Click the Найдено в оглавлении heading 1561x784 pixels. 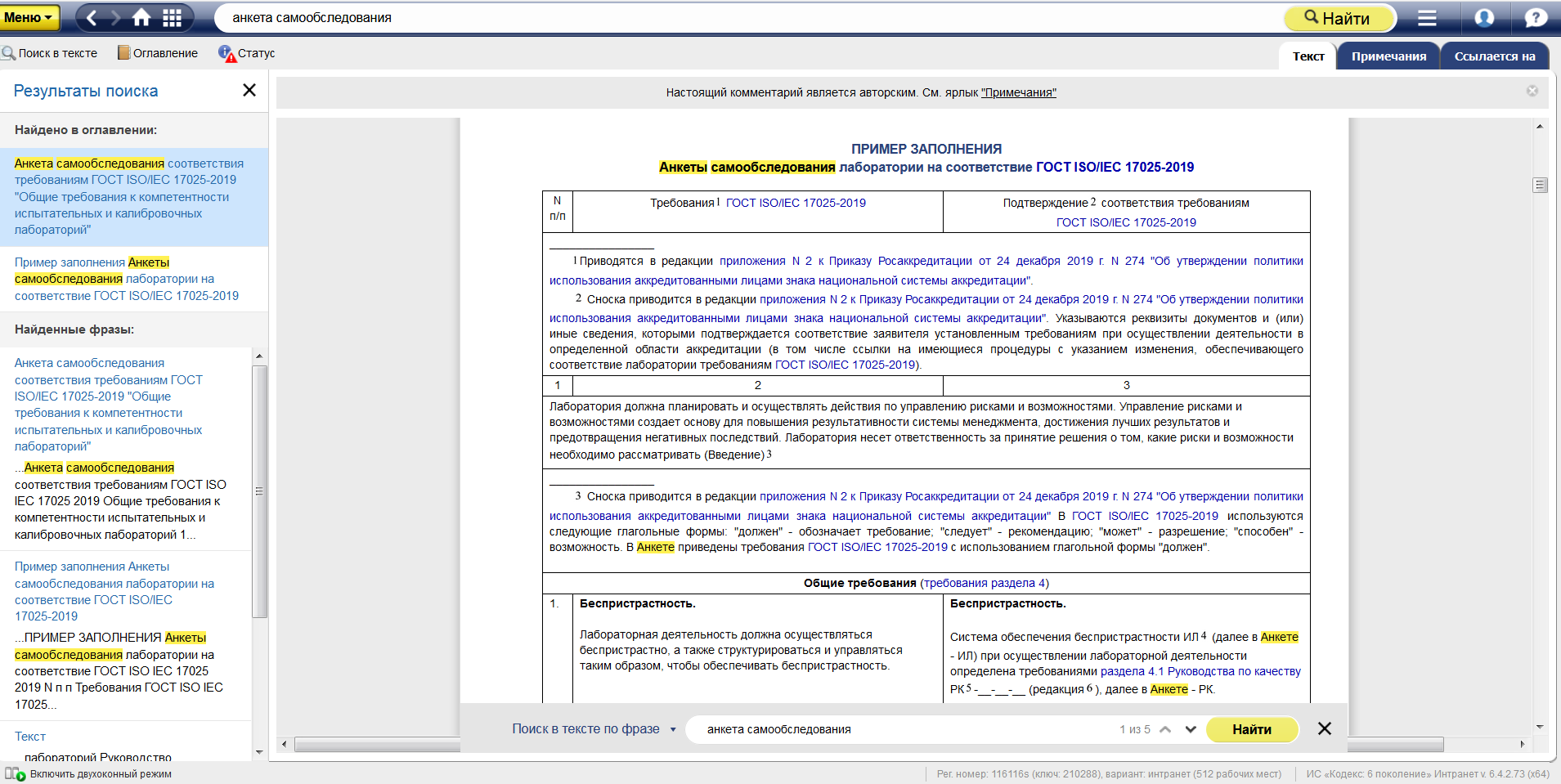click(86, 130)
